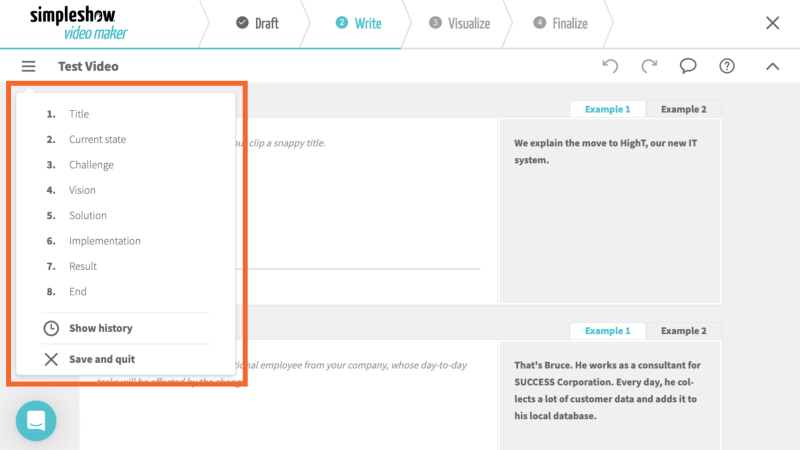Select Example 2 tab in the first section

[683, 109]
